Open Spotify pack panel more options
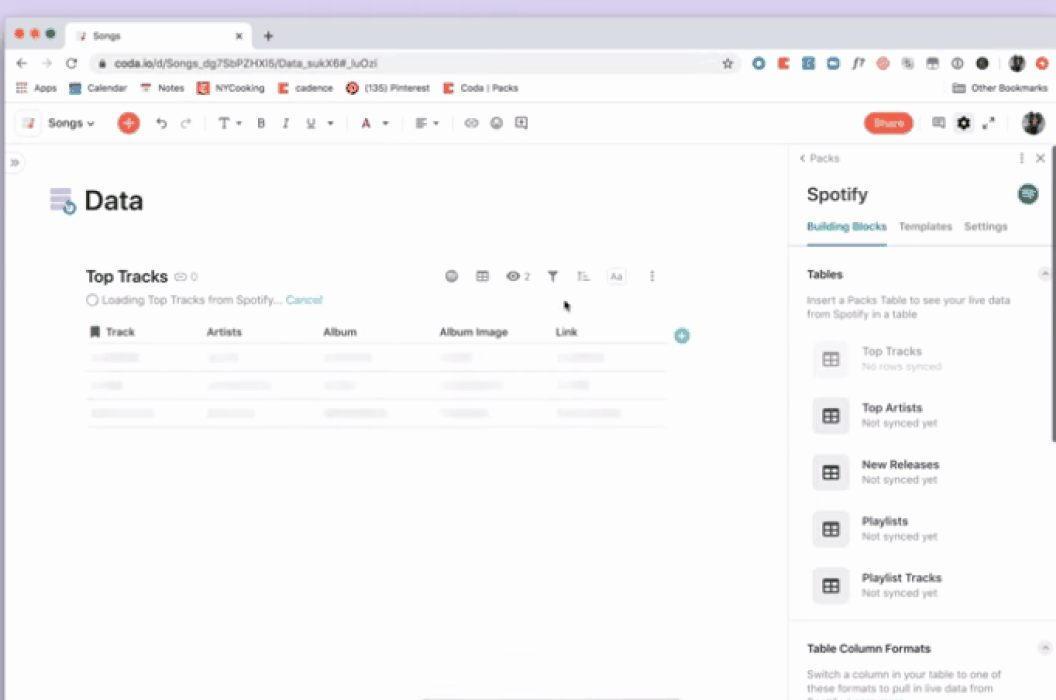 (1022, 158)
